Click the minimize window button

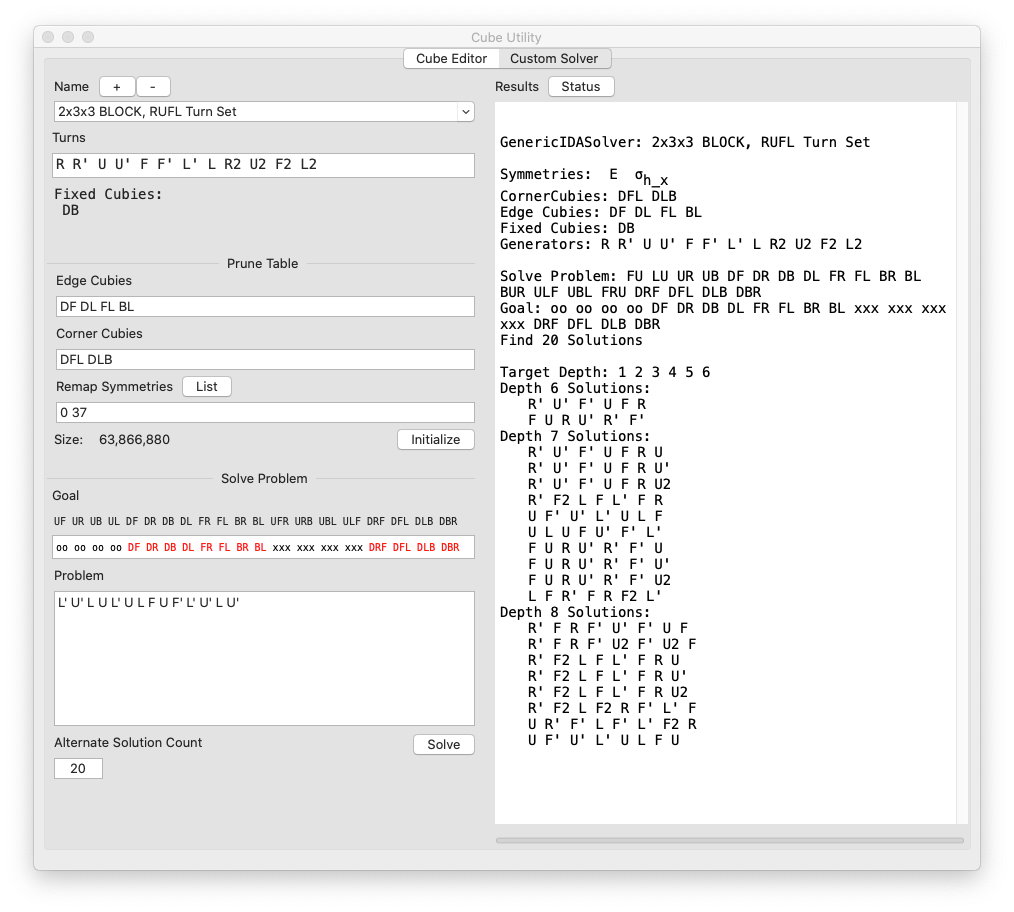coord(68,37)
